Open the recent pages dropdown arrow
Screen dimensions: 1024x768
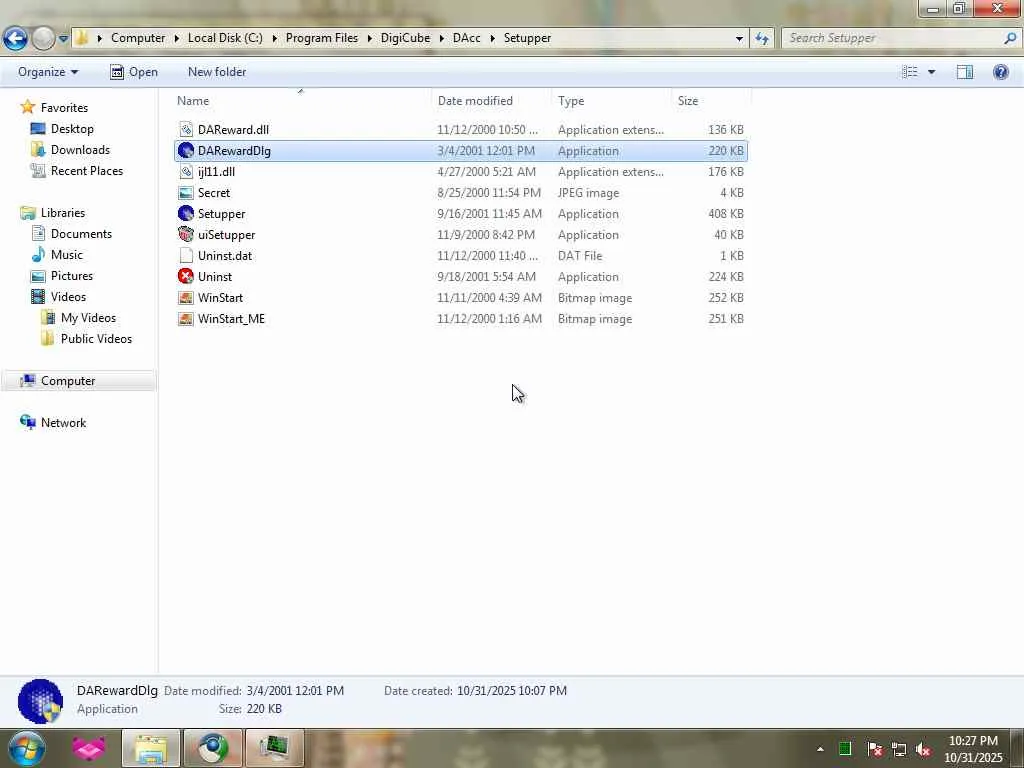[x=63, y=39]
